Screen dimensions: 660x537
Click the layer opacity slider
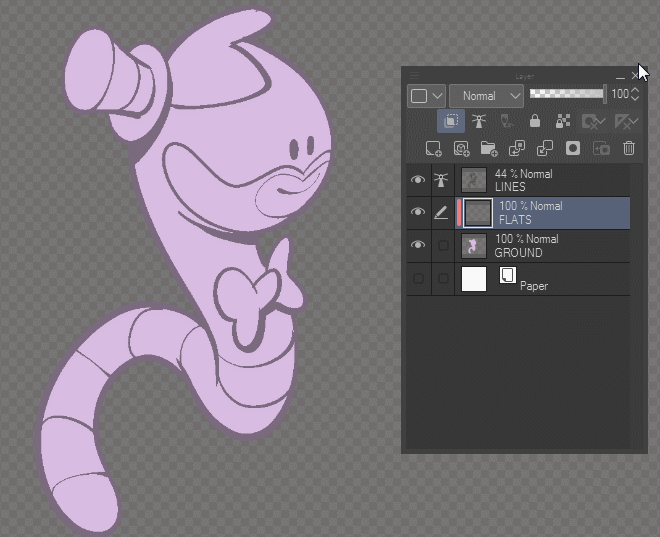pyautogui.click(x=568, y=94)
